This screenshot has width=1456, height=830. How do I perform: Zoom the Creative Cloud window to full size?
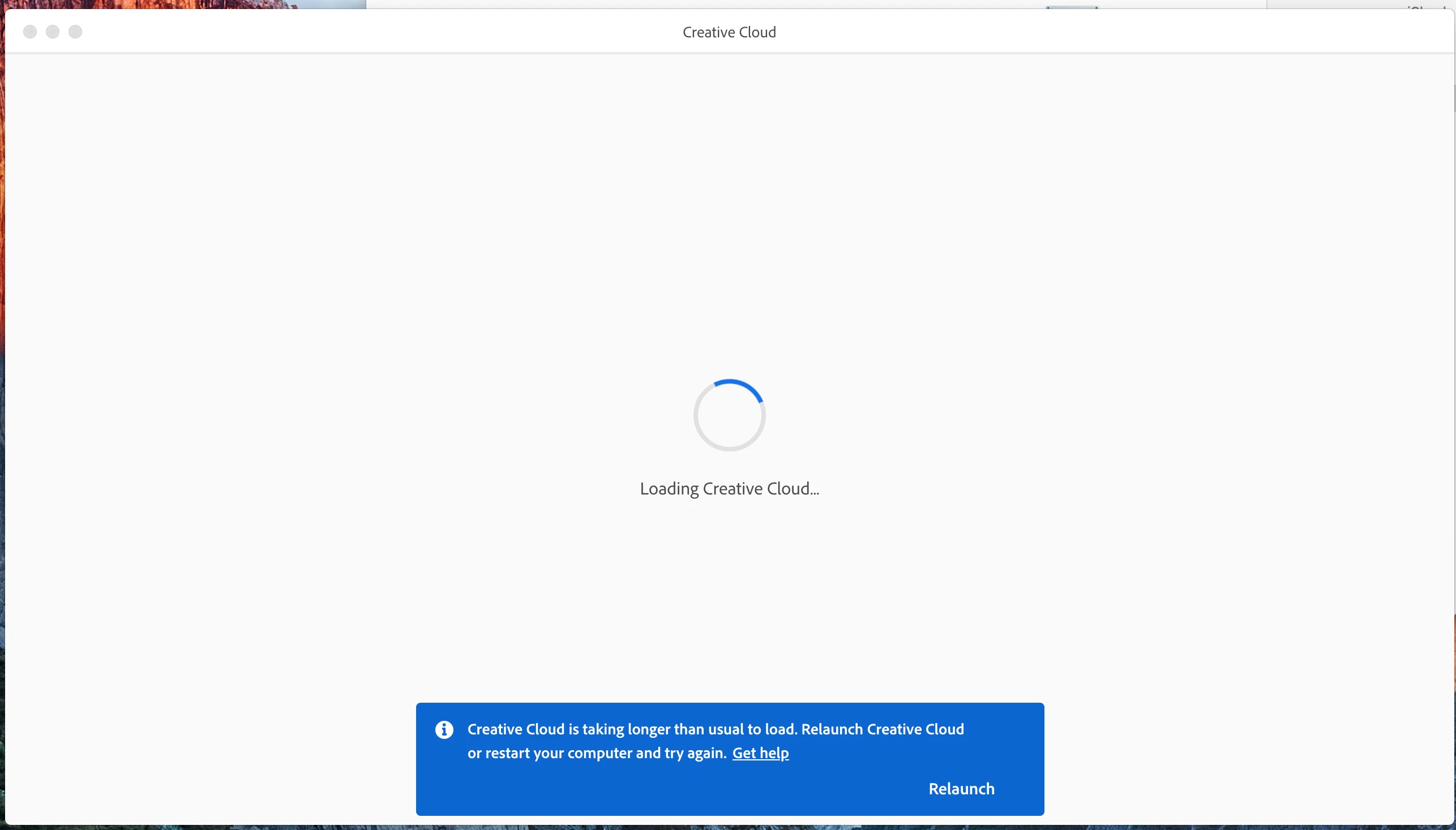tap(75, 32)
